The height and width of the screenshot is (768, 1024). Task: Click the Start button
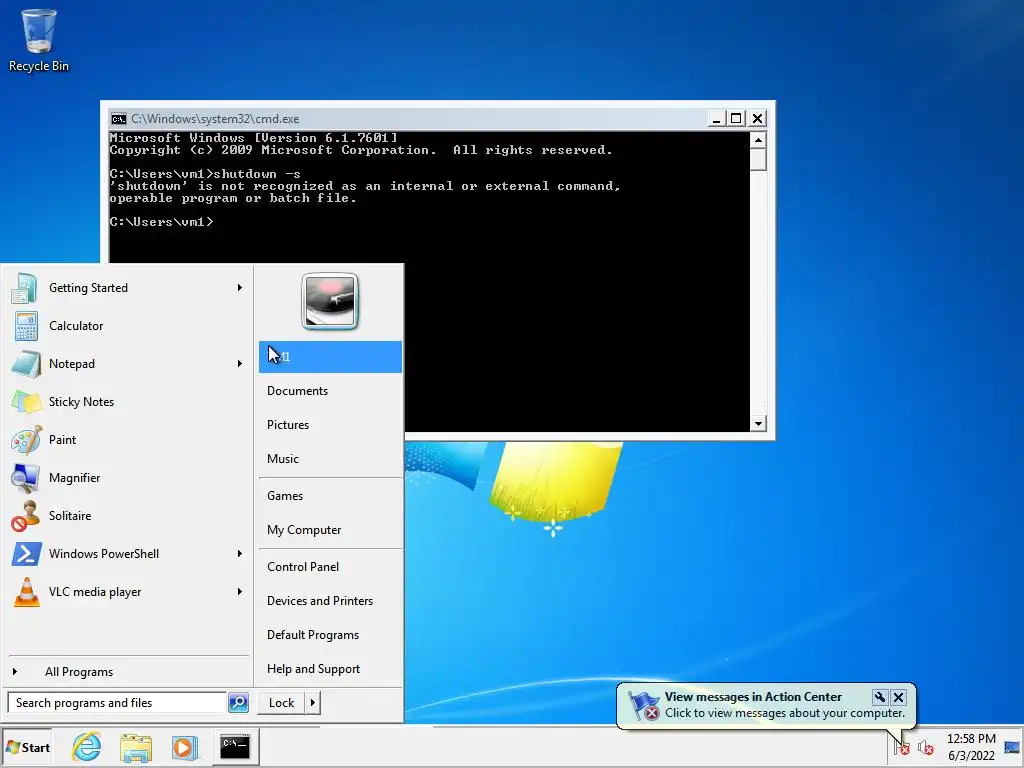tap(27, 747)
